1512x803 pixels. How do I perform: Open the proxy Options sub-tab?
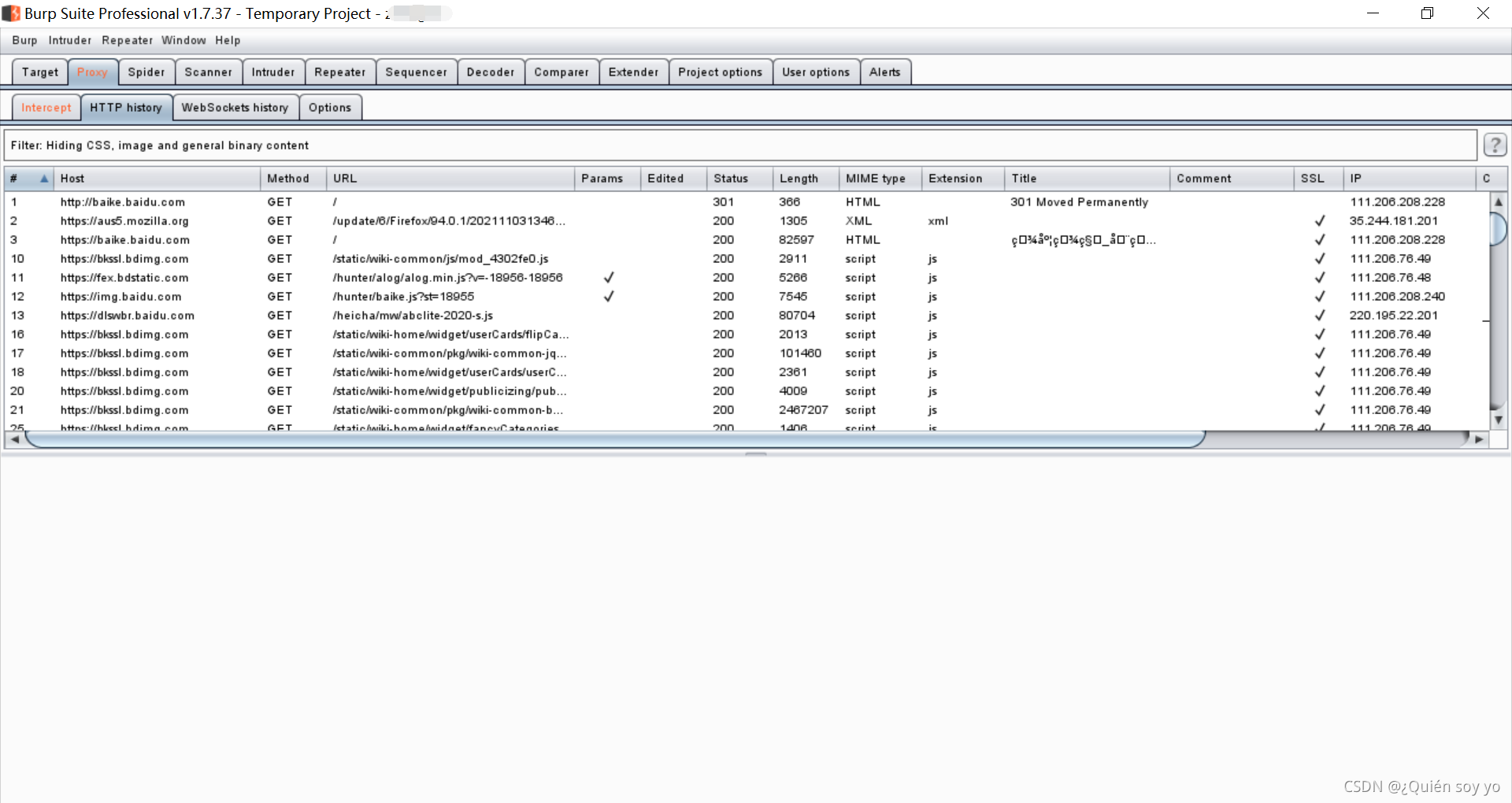(x=330, y=107)
